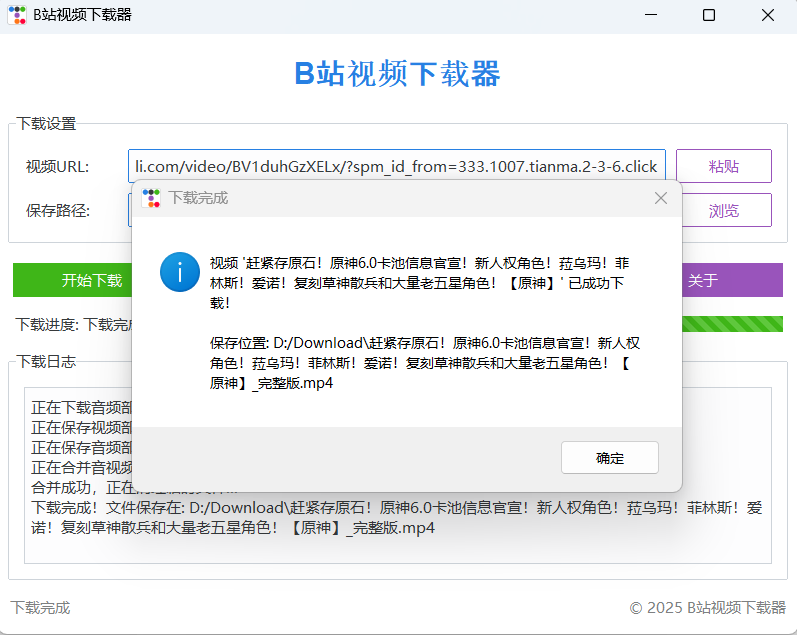Click the 视频URL input field
The height and width of the screenshot is (635, 797).
pos(396,166)
